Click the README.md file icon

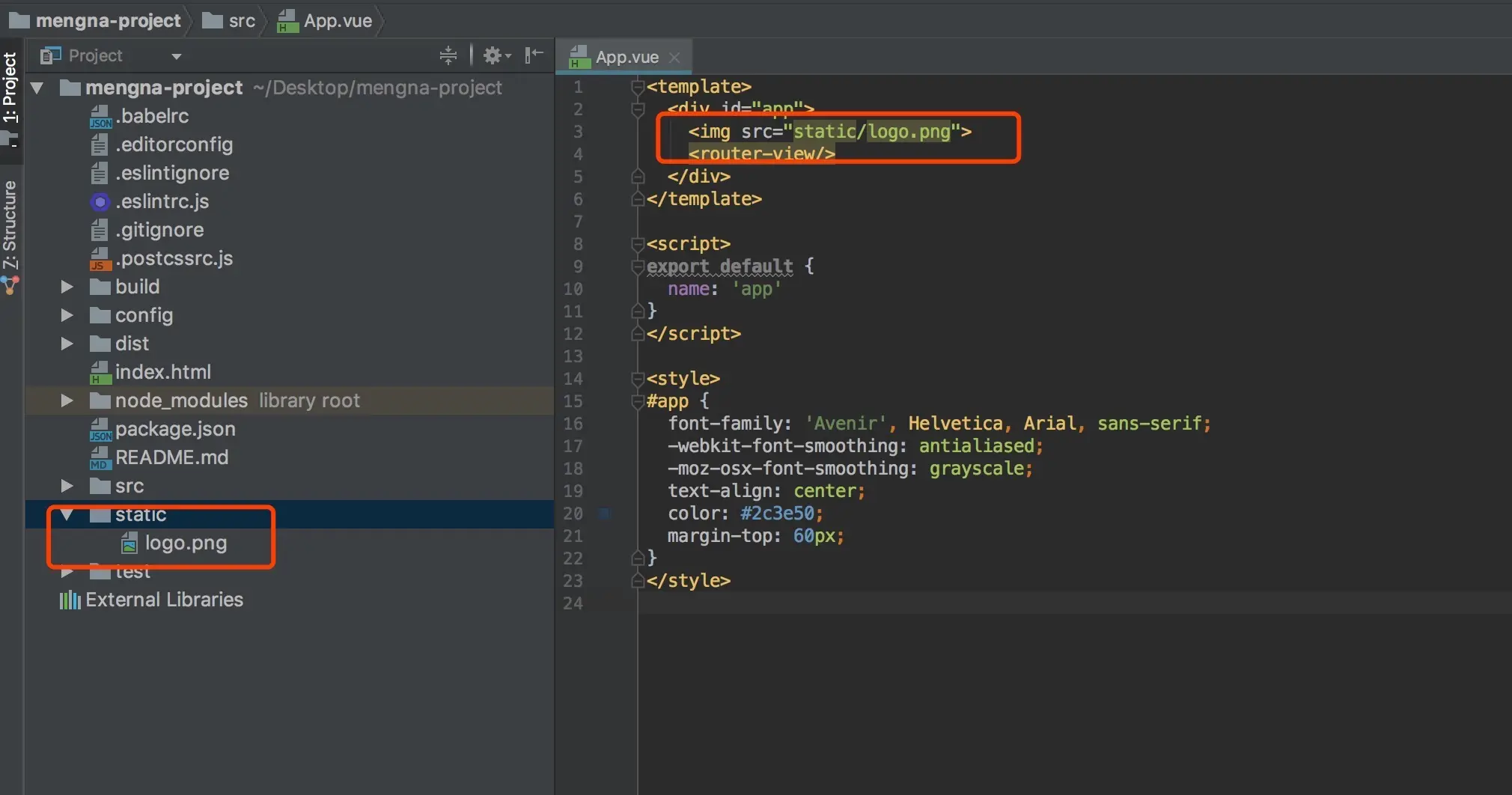point(100,457)
